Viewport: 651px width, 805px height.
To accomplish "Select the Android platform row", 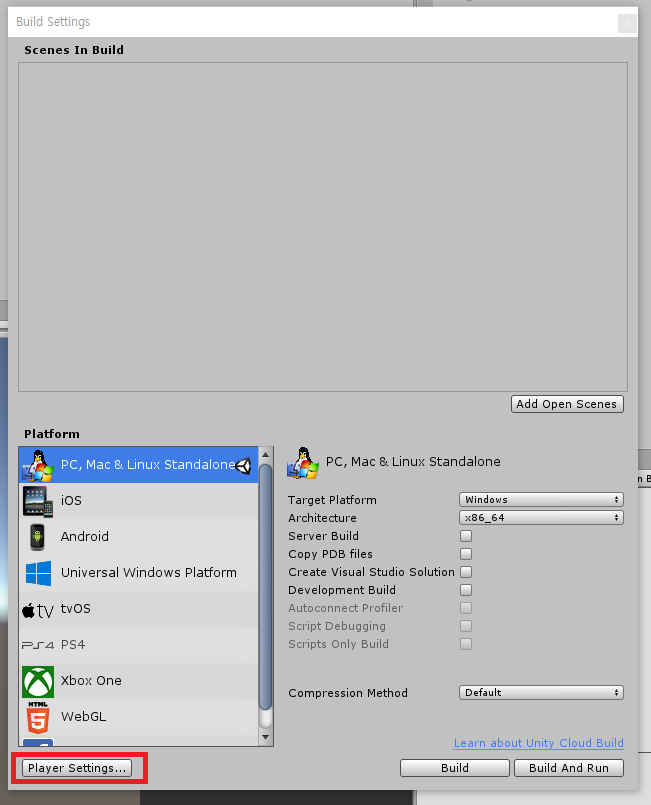I will [x=138, y=536].
